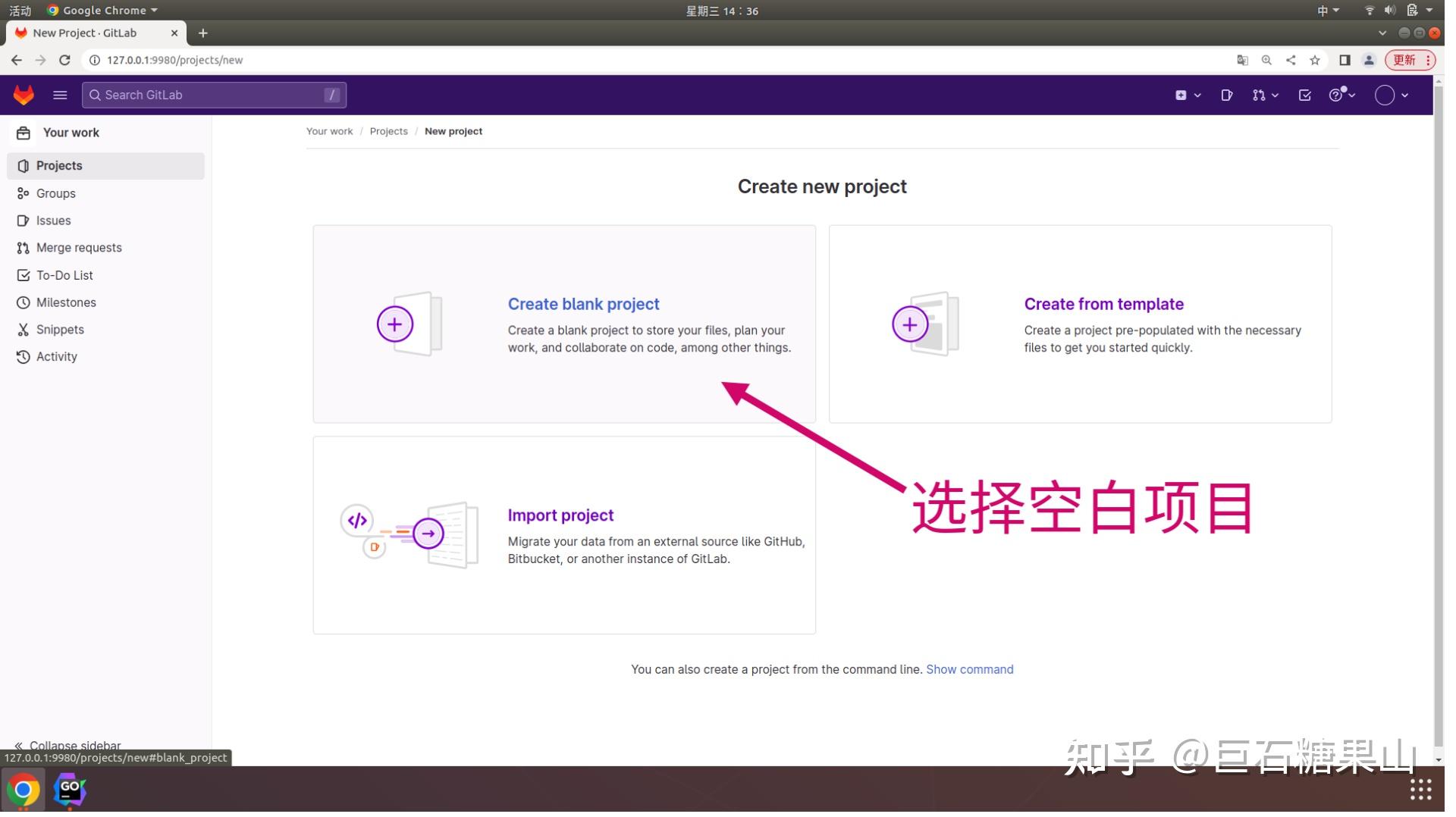Select Projects in the sidebar
The width and height of the screenshot is (1456, 817).
(x=59, y=165)
